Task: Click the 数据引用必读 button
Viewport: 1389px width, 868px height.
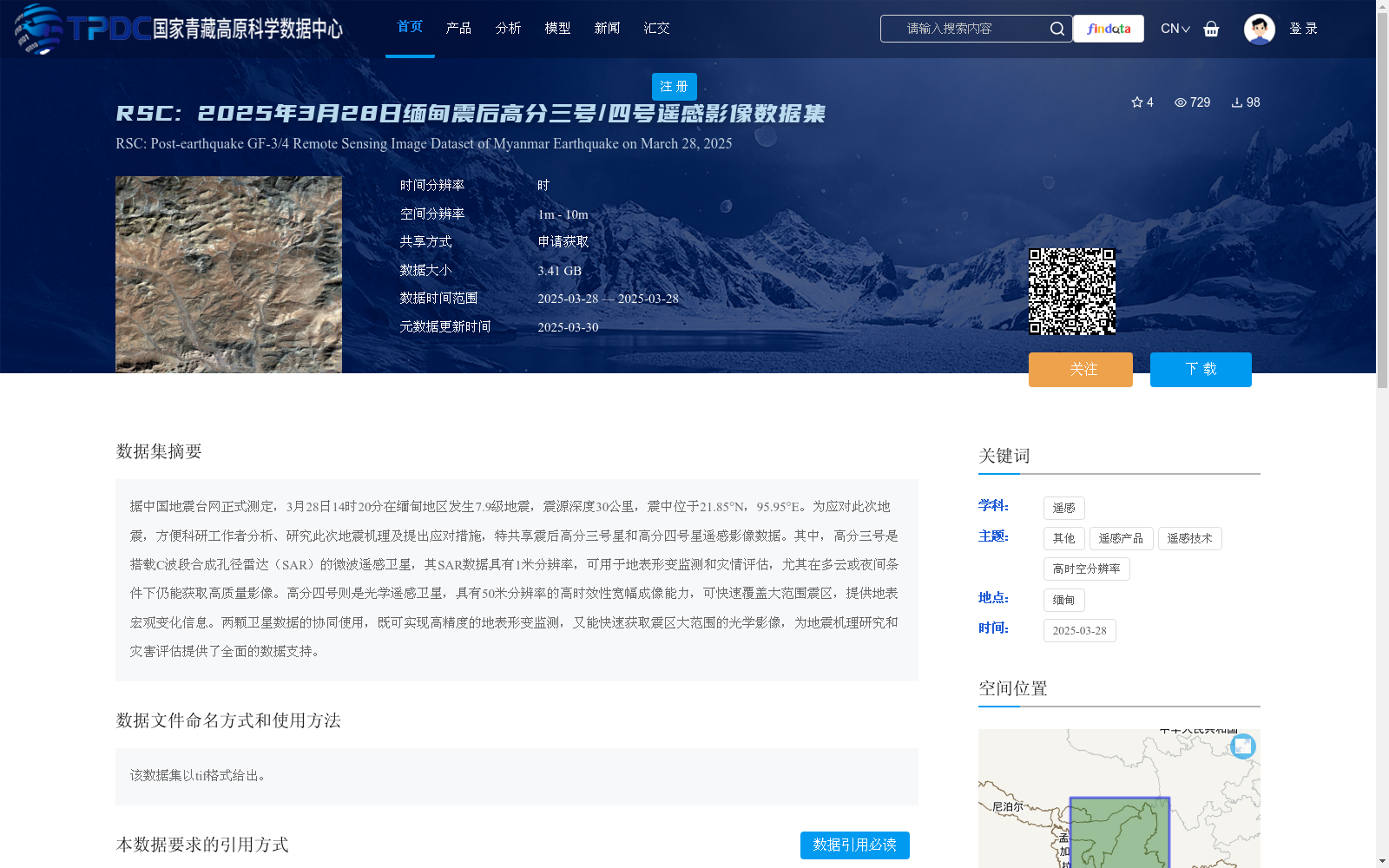Action: (855, 845)
